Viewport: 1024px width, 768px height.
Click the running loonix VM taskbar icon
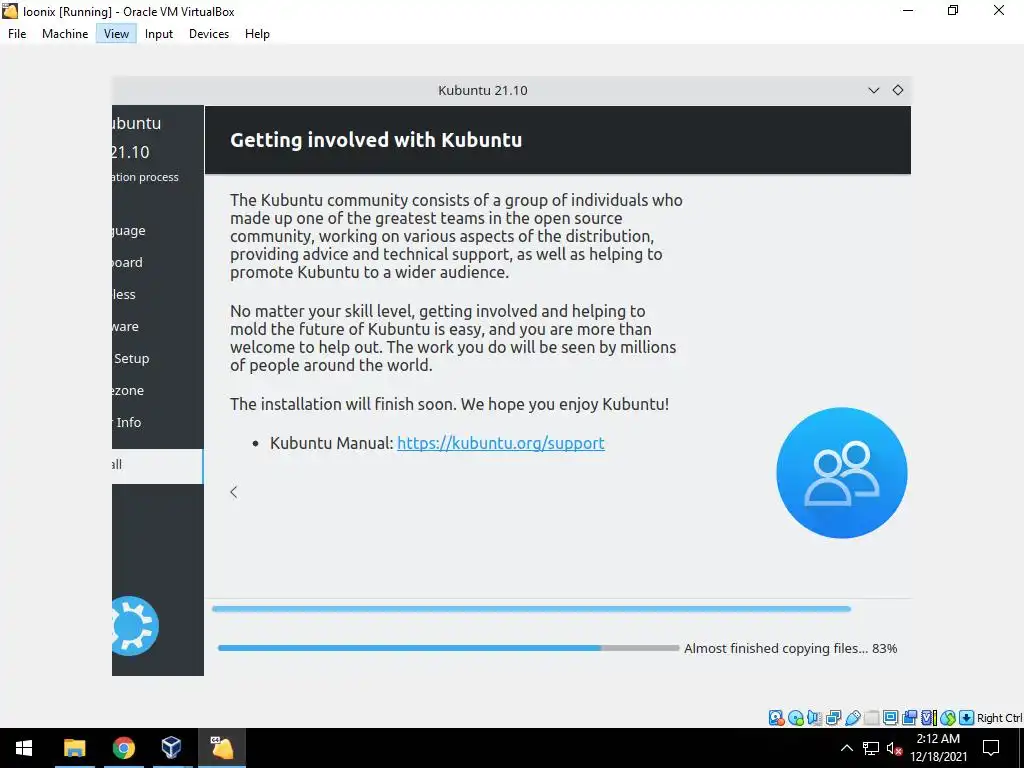[221, 748]
